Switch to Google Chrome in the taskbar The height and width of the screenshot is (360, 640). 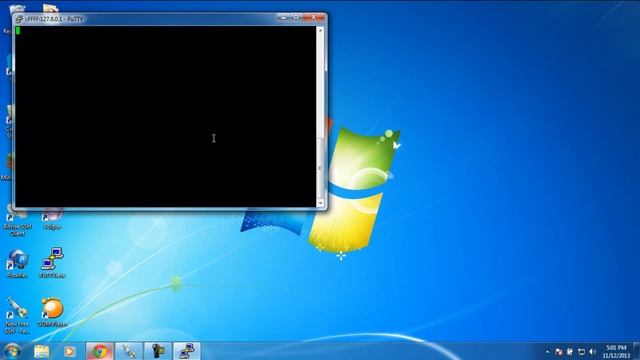pyautogui.click(x=100, y=351)
